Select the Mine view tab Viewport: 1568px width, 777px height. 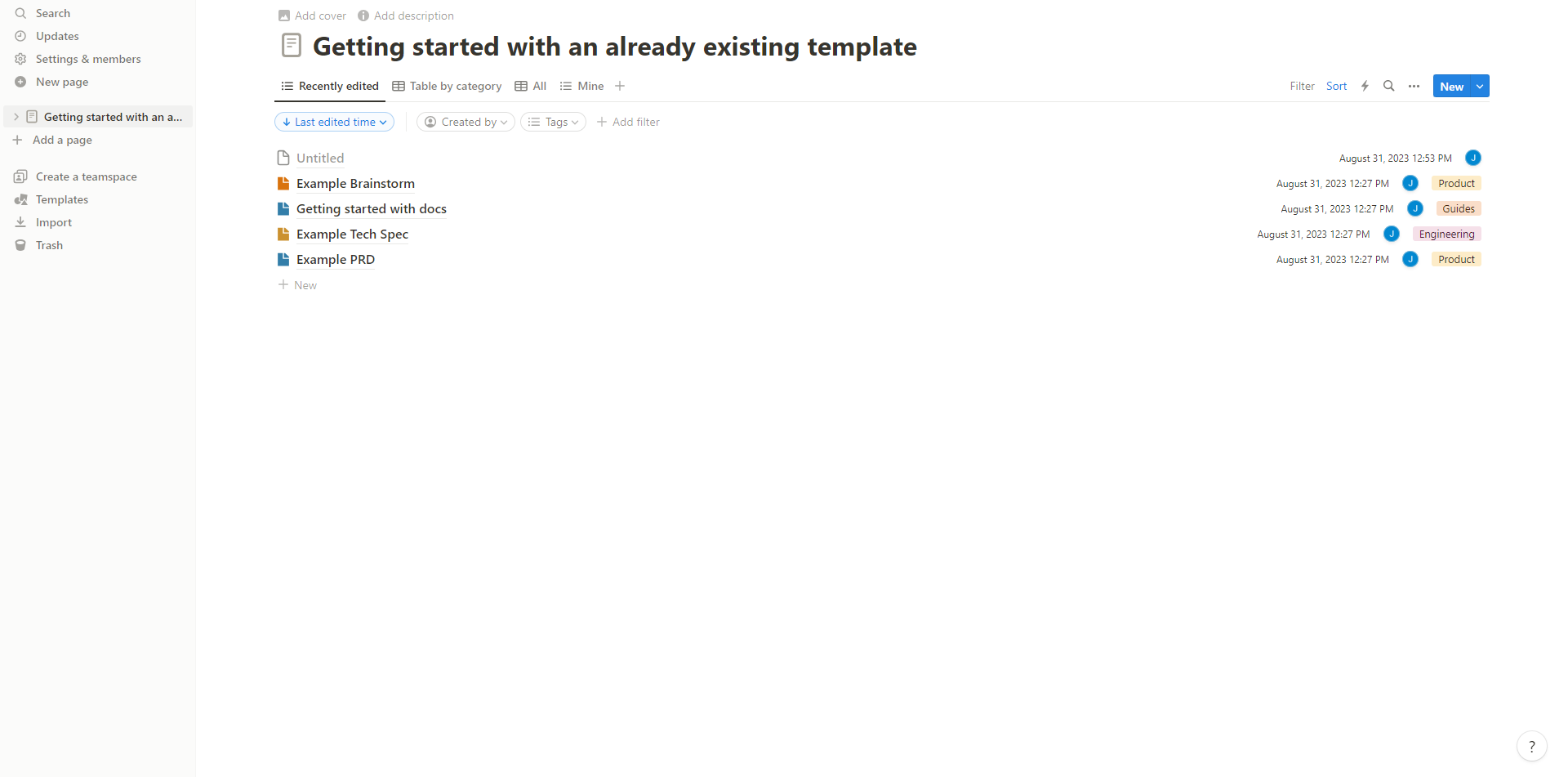point(581,86)
